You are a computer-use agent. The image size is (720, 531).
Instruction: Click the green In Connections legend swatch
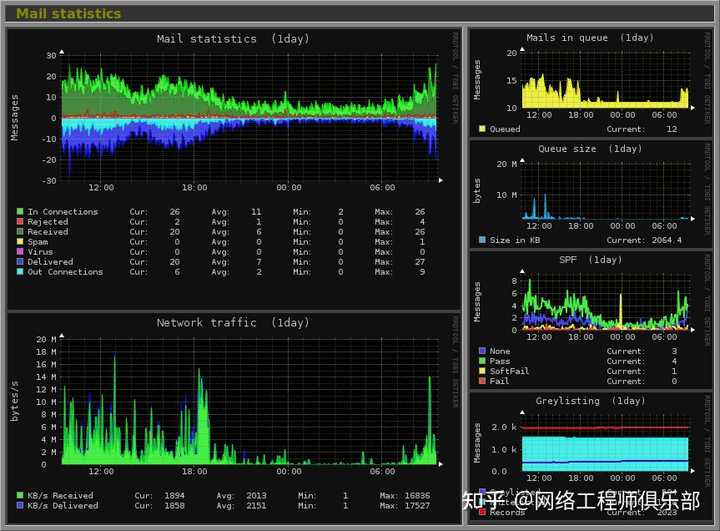[x=20, y=211]
